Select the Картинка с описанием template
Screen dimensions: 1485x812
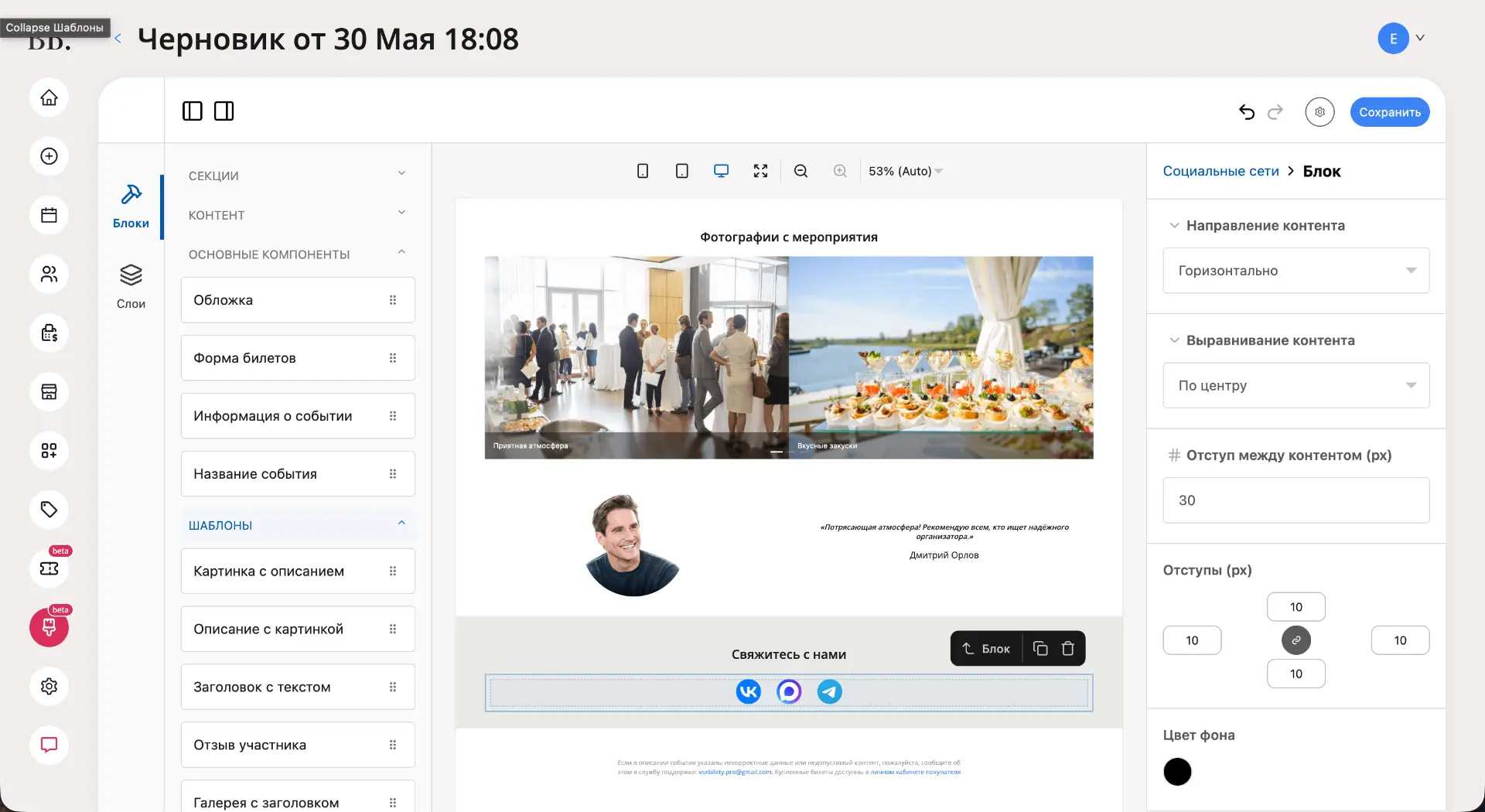pos(298,571)
